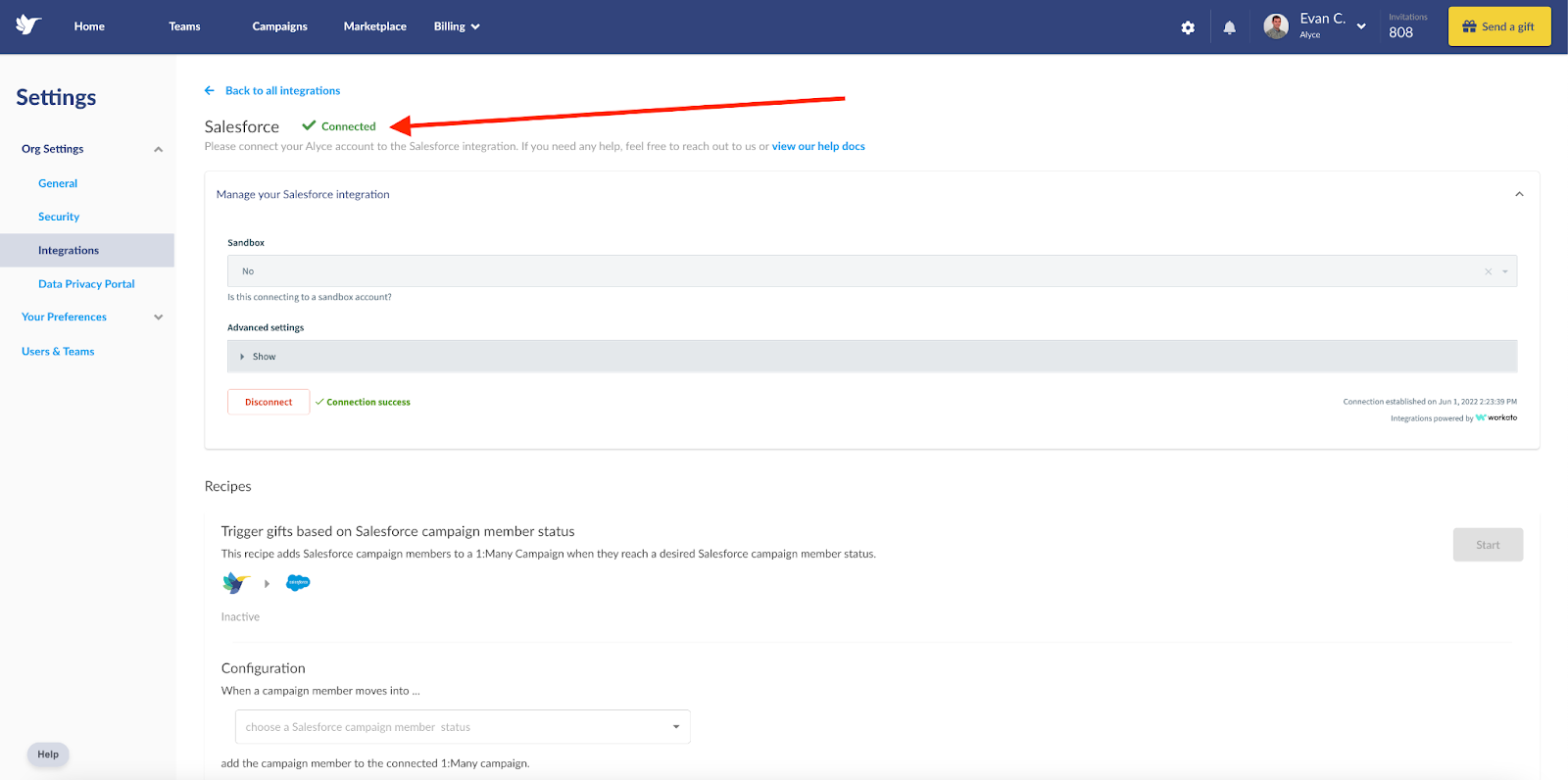The height and width of the screenshot is (780, 1568).
Task: Click the Invitations 808 counter
Action: [x=1407, y=26]
